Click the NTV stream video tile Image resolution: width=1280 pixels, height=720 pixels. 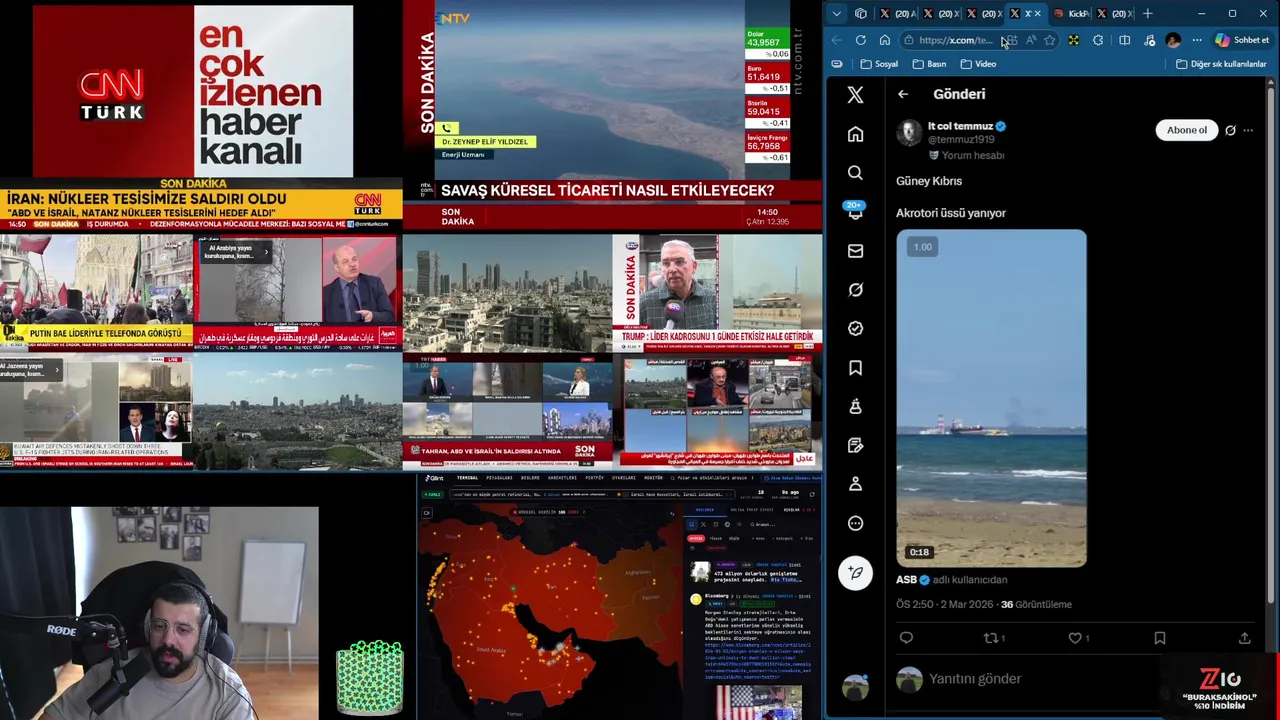pos(612,115)
